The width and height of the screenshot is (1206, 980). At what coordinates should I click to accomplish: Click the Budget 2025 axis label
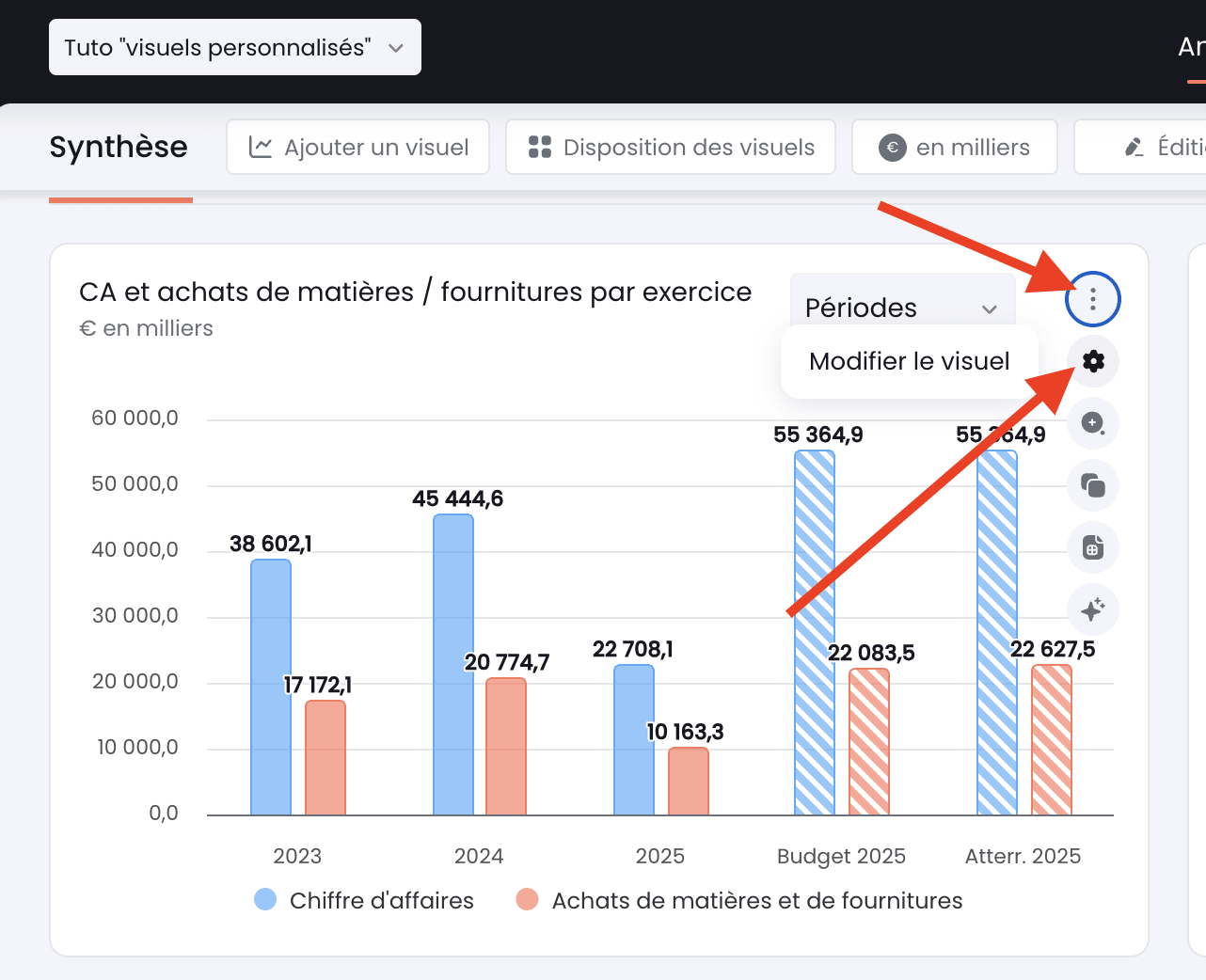click(x=841, y=856)
